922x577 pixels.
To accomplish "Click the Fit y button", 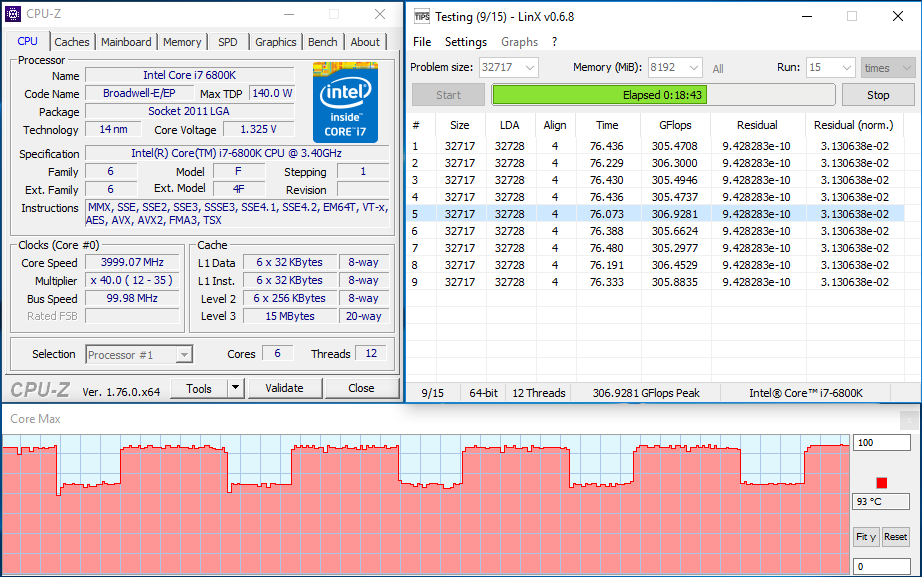I will tap(866, 536).
